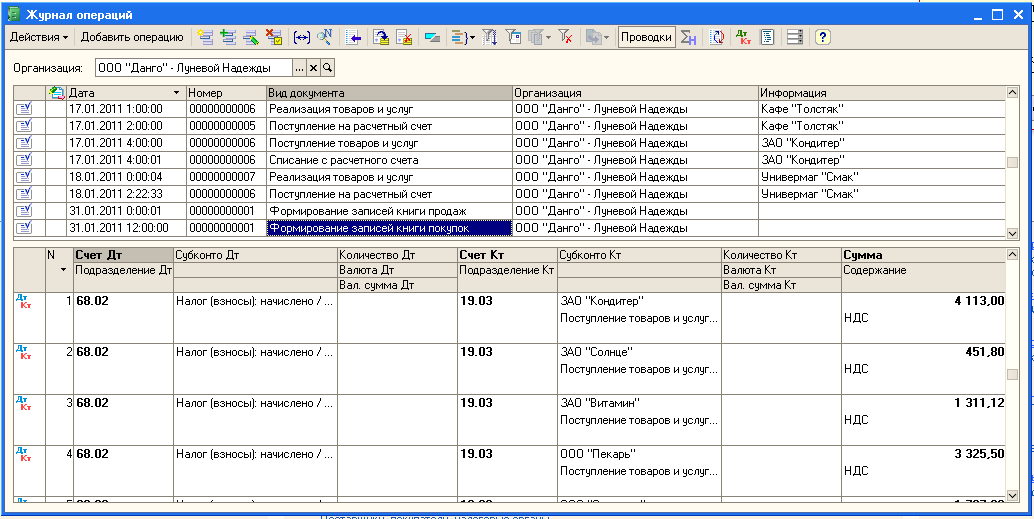Click the Disable filter icon
The width and height of the screenshot is (1034, 519).
(565, 37)
